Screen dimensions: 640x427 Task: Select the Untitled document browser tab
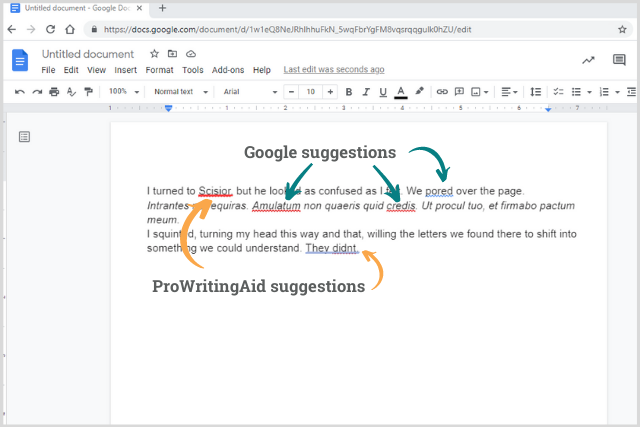point(77,9)
